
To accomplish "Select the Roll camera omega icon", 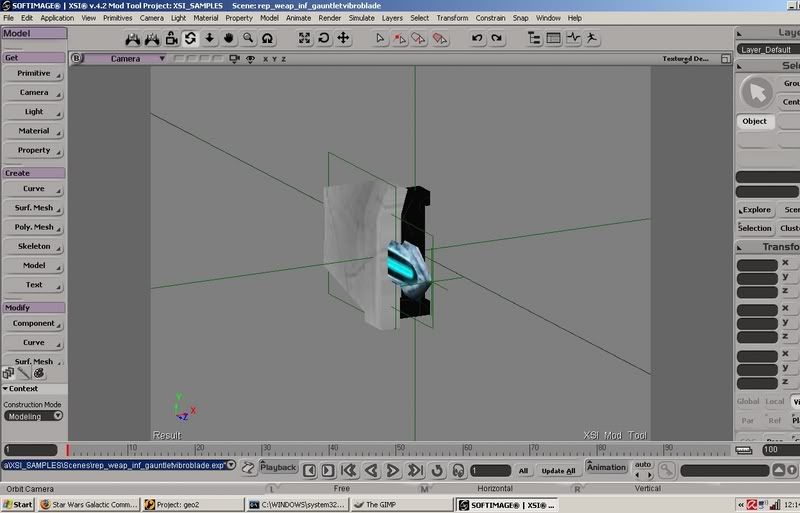I will [267, 38].
